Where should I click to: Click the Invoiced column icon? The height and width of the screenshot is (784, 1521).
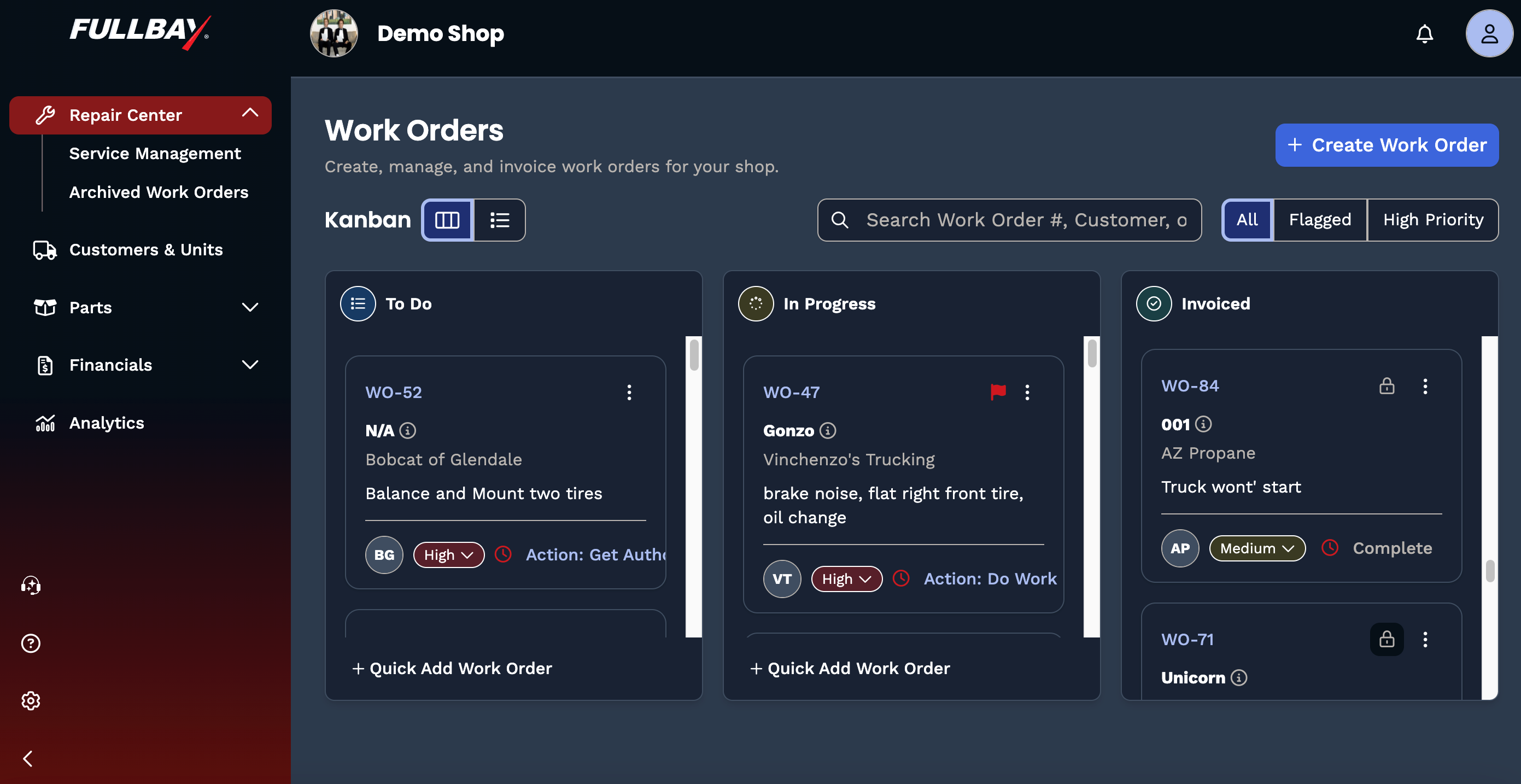(1154, 303)
